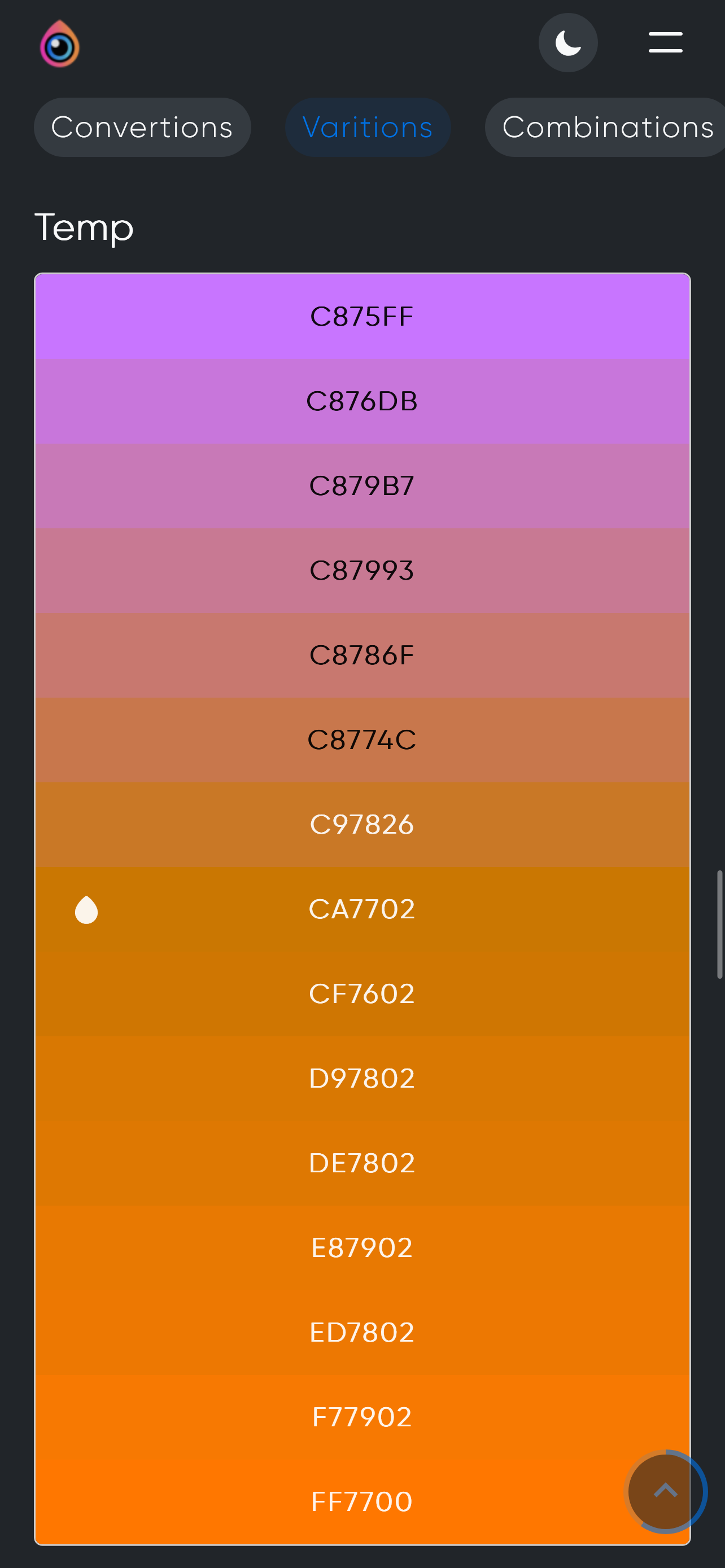This screenshot has height=1568, width=725.
Task: Pick the C875FF purple swatch
Action: [x=362, y=317]
